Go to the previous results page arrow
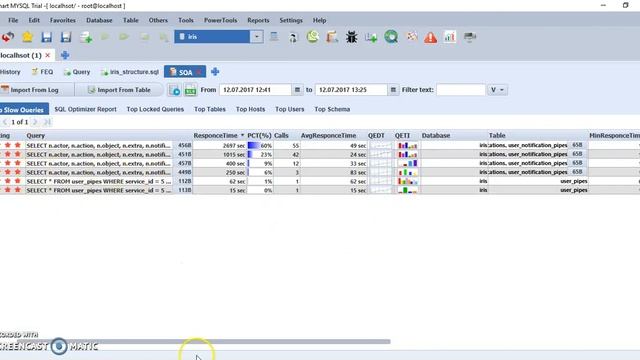This screenshot has height=360, width=640. point(5,122)
